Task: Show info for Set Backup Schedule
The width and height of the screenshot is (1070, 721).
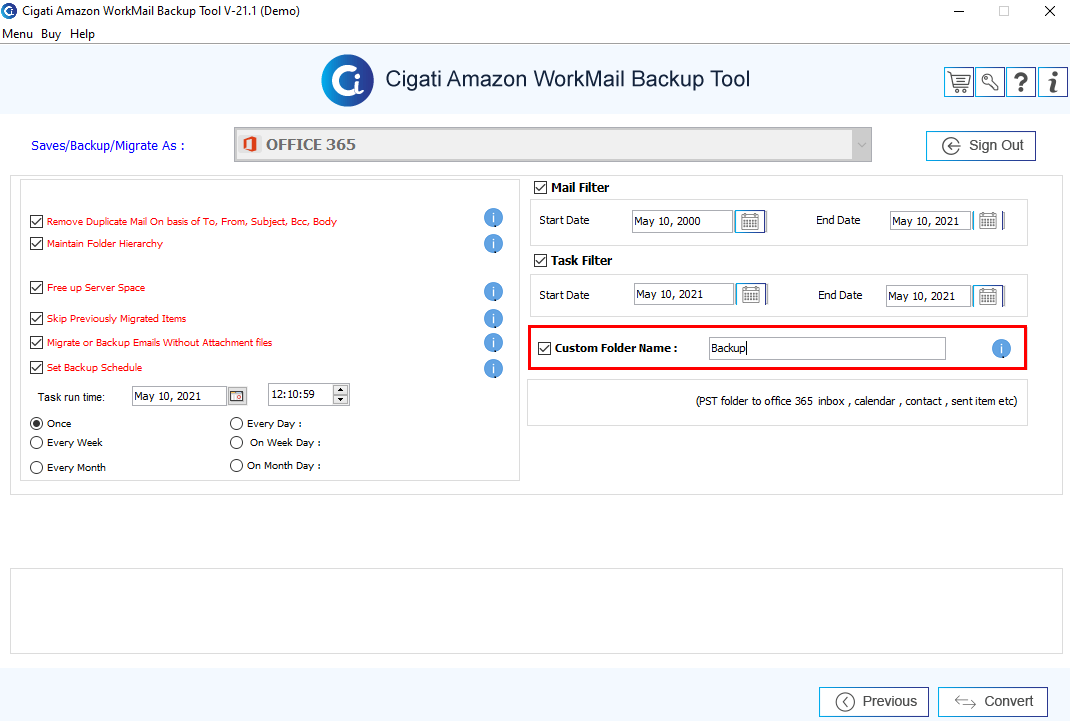Action: 493,368
